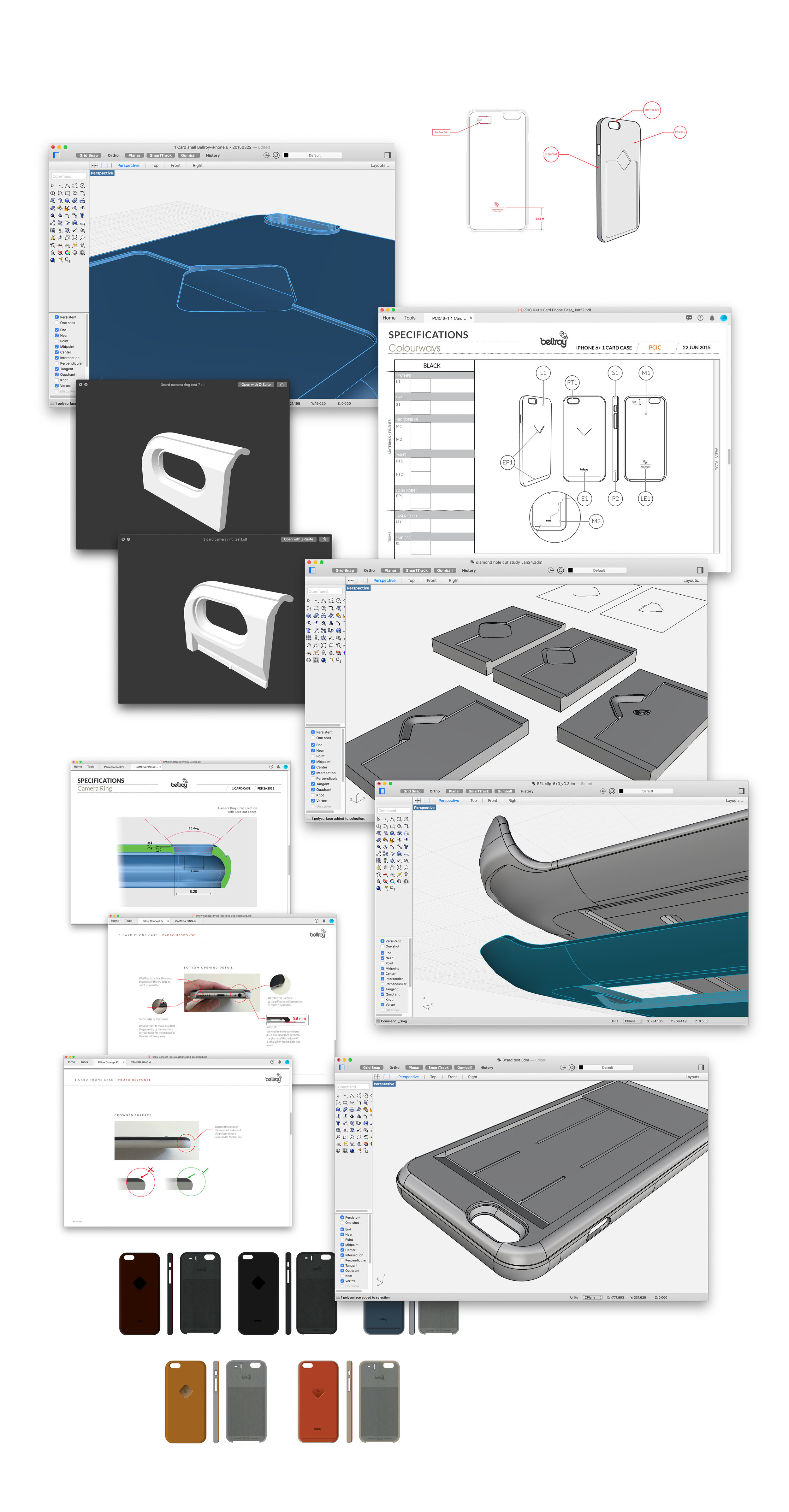Image resolution: width=789 pixels, height=1512 pixels.
Task: Open Layouts menu in 1 Card shell window
Action: 380,166
